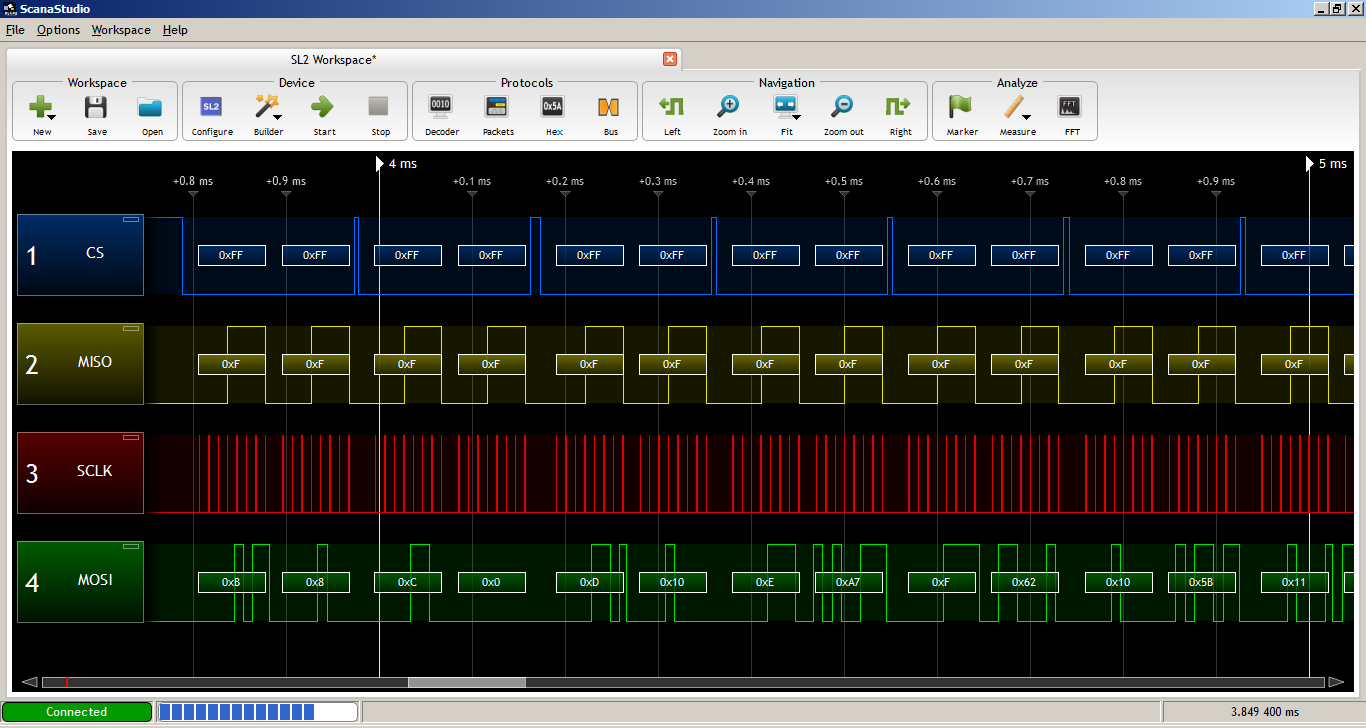Screen dimensions: 1366x728
Task: Toggle visibility of the CS channel
Action: point(130,217)
